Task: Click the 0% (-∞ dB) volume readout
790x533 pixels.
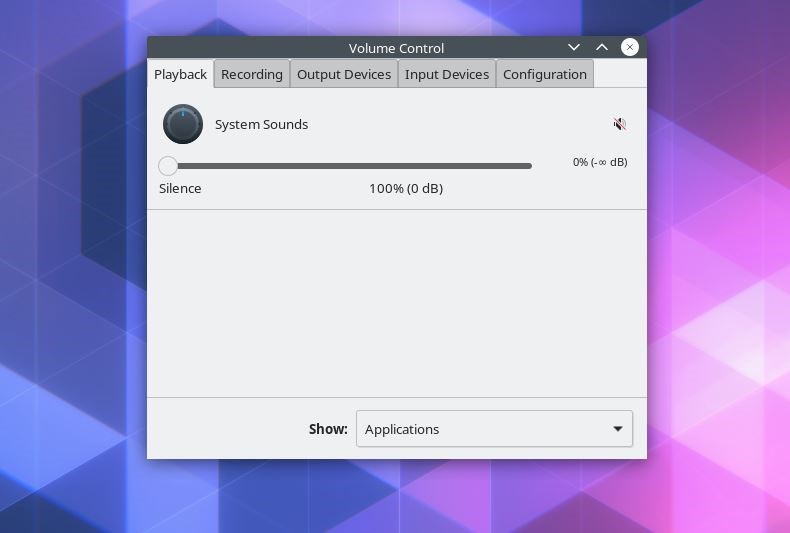Action: [x=600, y=162]
